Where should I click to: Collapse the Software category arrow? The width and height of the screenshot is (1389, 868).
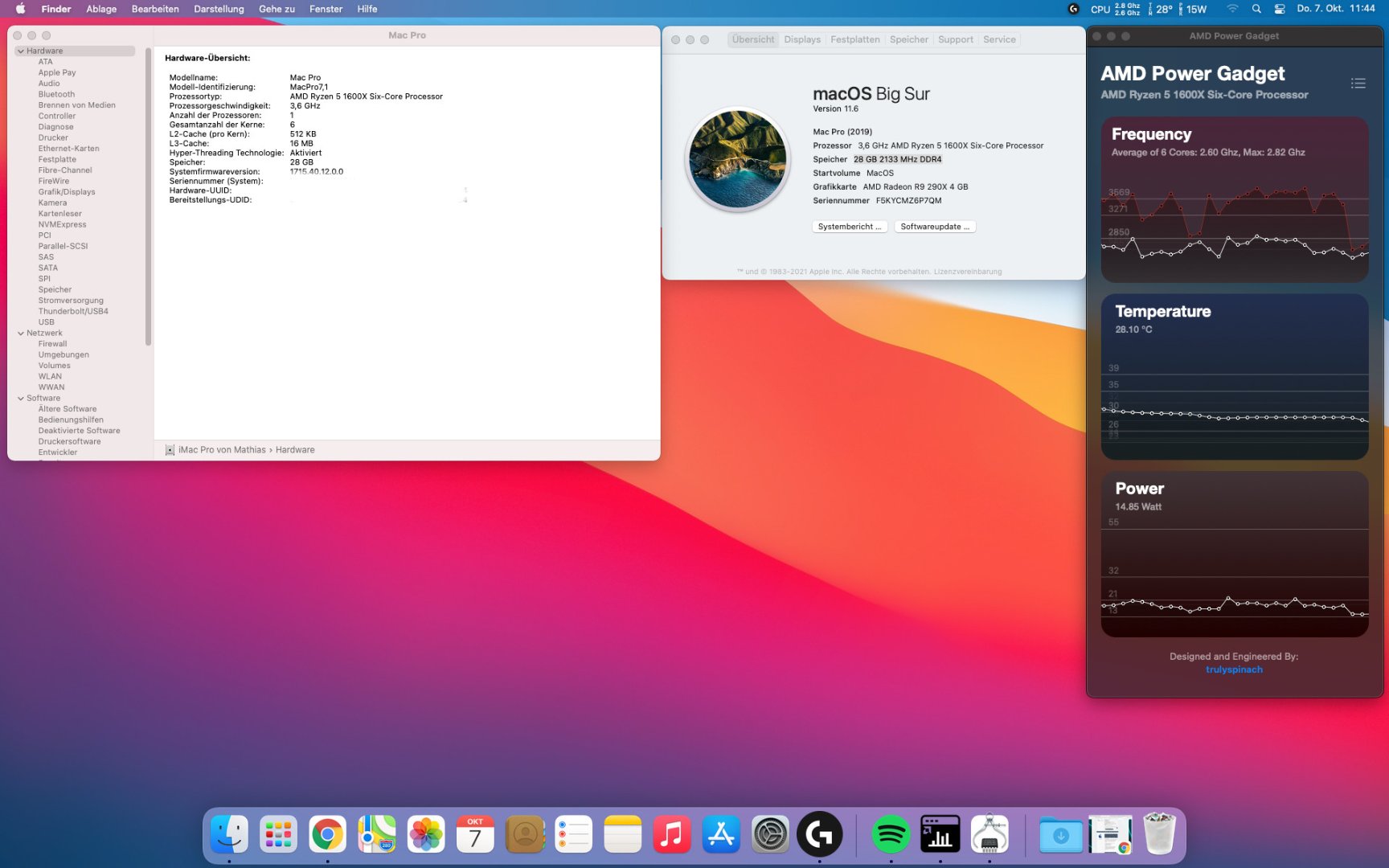click(x=21, y=398)
